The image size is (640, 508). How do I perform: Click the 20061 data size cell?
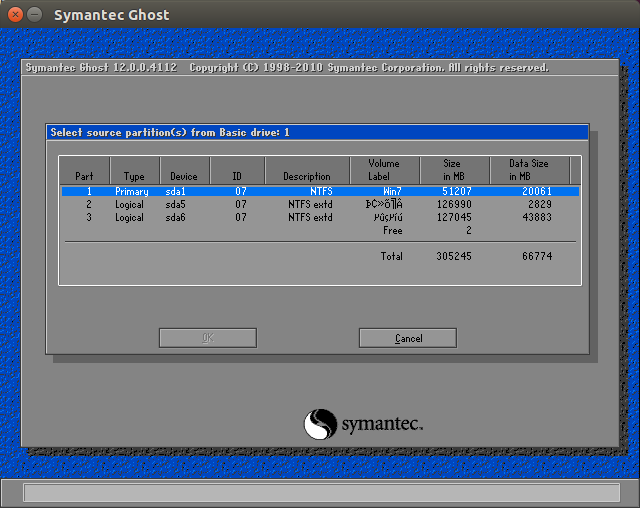point(537,191)
